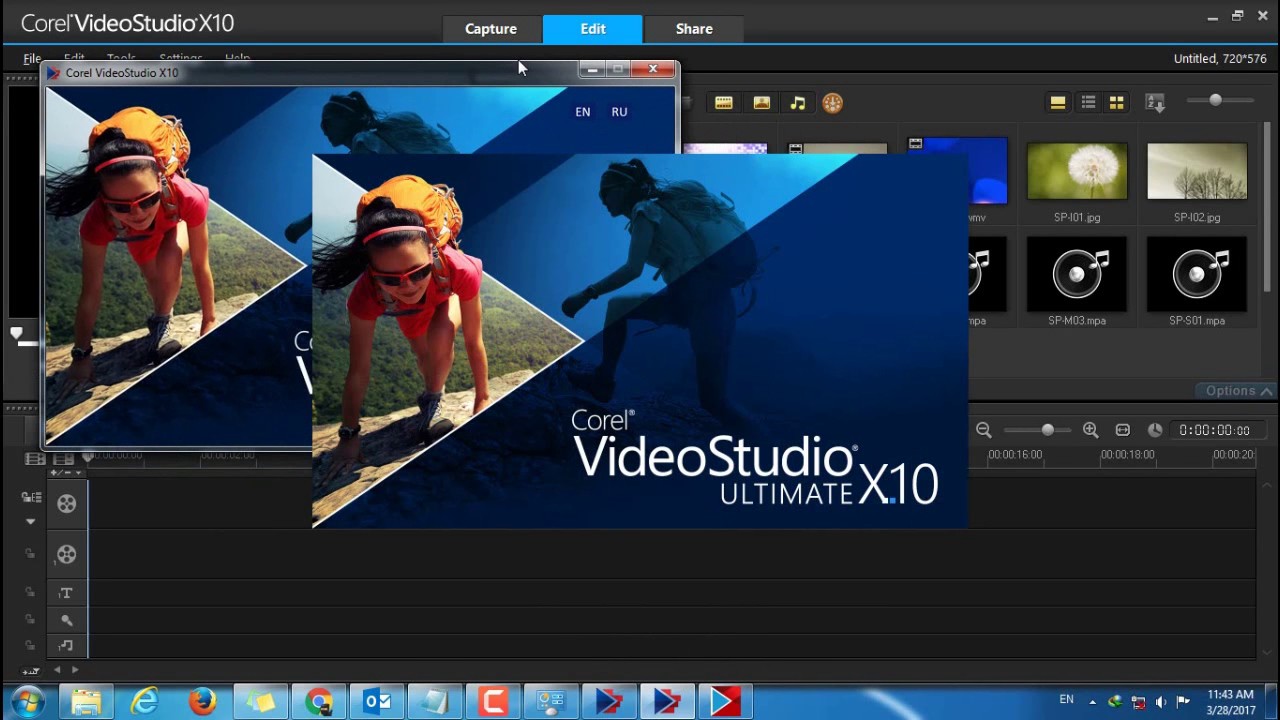Click the volume tray icon

(1160, 702)
